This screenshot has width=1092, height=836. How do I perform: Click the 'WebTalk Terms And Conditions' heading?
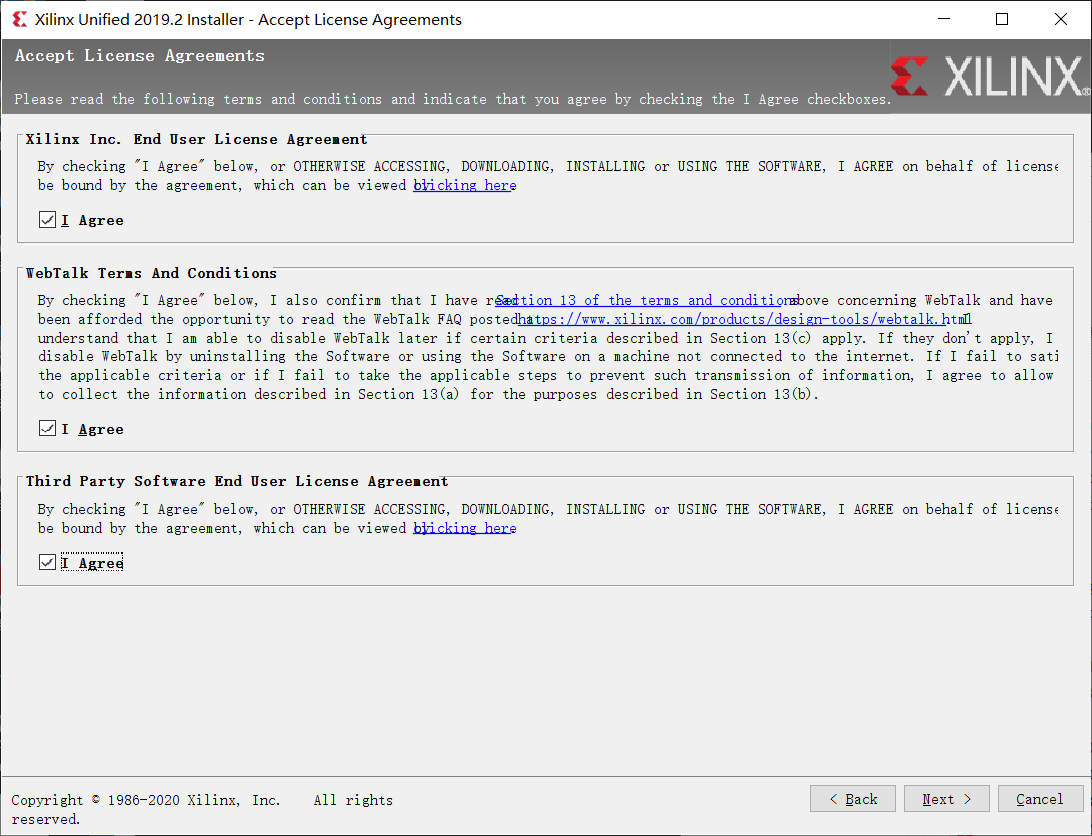pyautogui.click(x=151, y=273)
